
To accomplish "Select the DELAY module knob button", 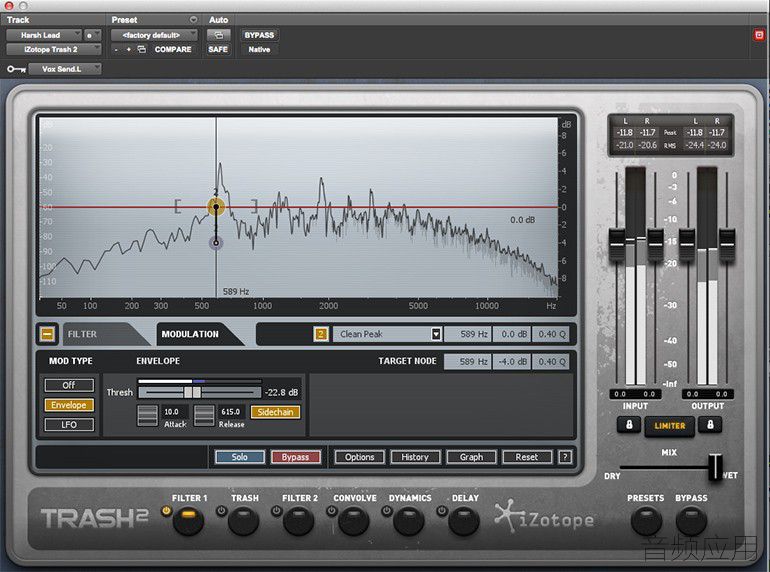I will (x=464, y=521).
